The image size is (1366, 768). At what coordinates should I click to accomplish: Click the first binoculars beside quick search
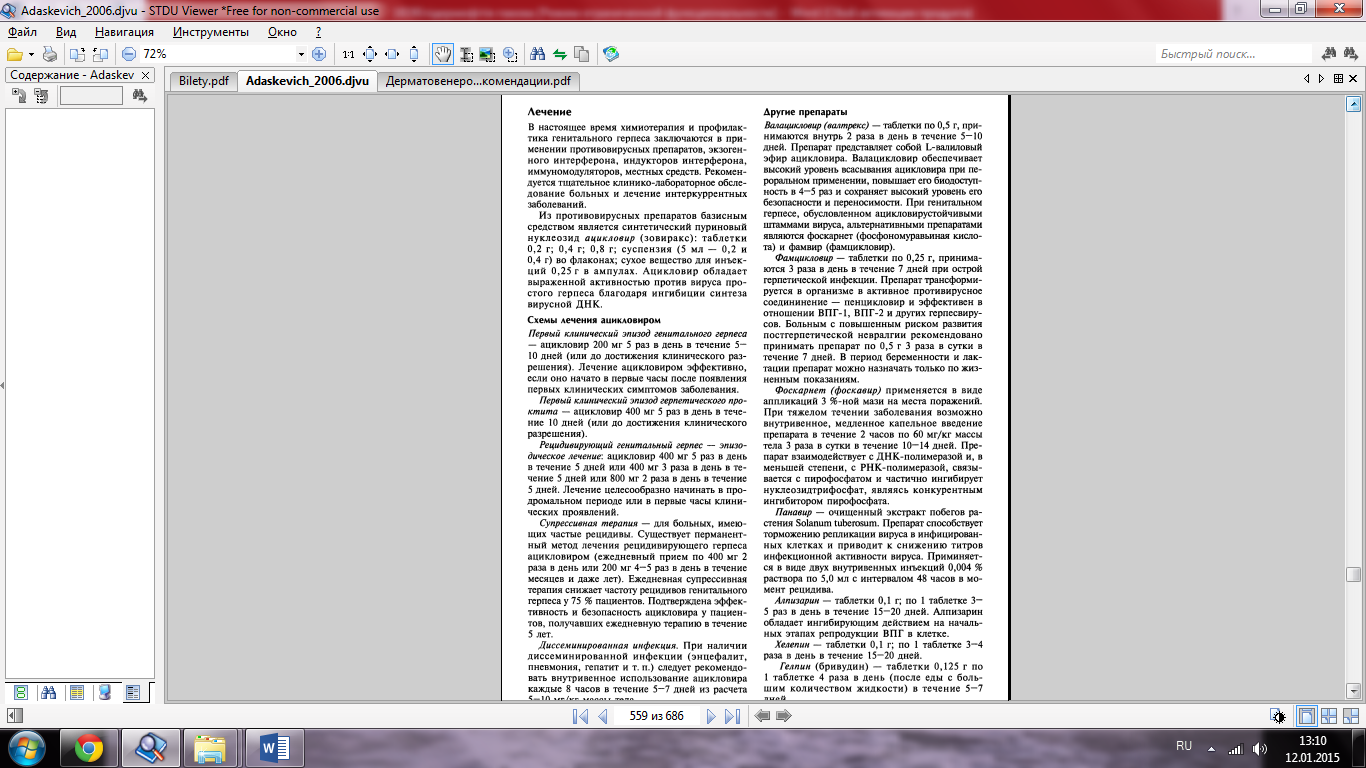click(x=1330, y=54)
